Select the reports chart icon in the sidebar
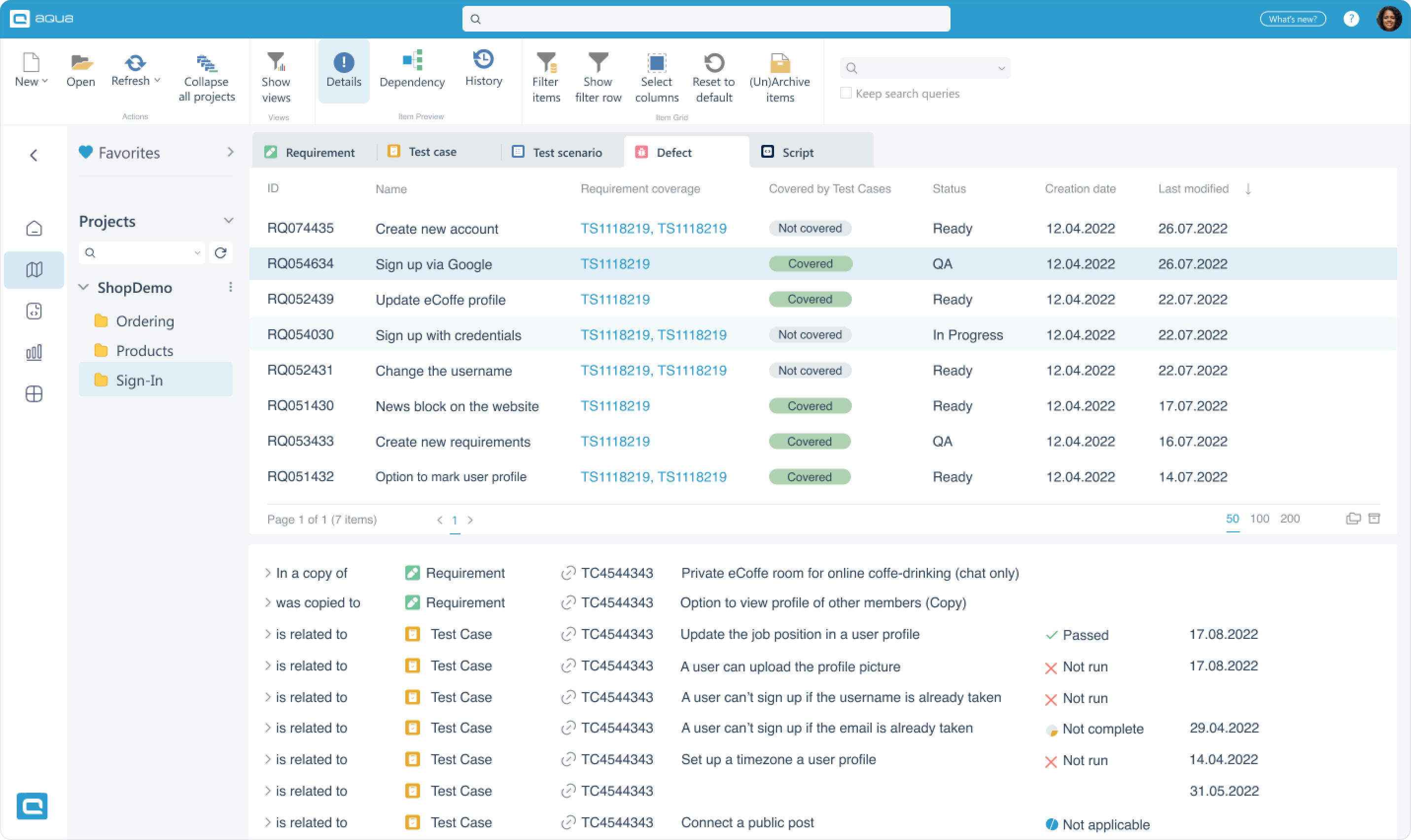The image size is (1411, 840). tap(34, 352)
